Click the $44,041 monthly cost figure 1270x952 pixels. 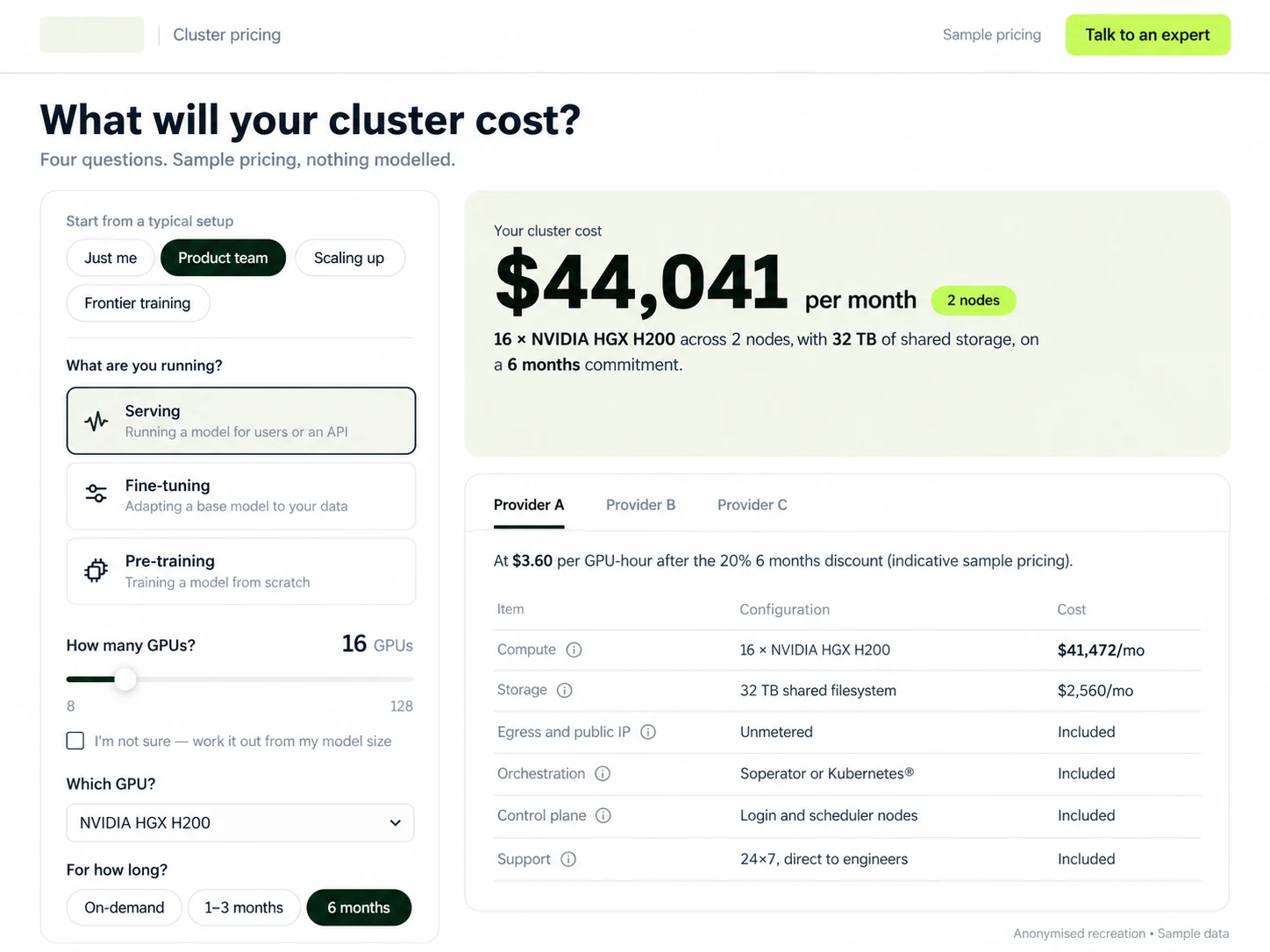pos(642,282)
